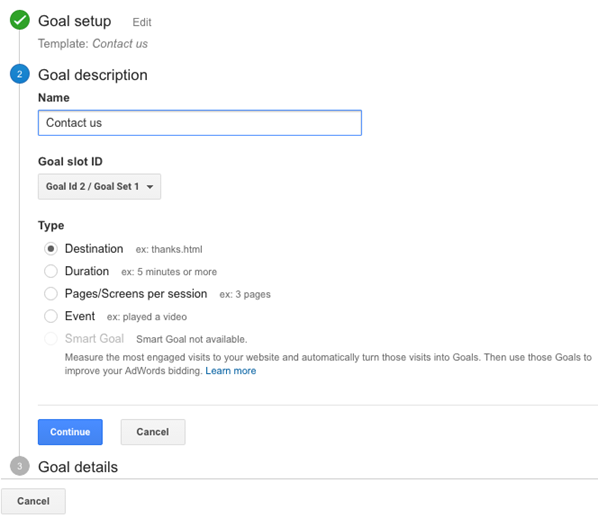Select Pages/Screens per session type
The width and height of the screenshot is (598, 518).
51,294
